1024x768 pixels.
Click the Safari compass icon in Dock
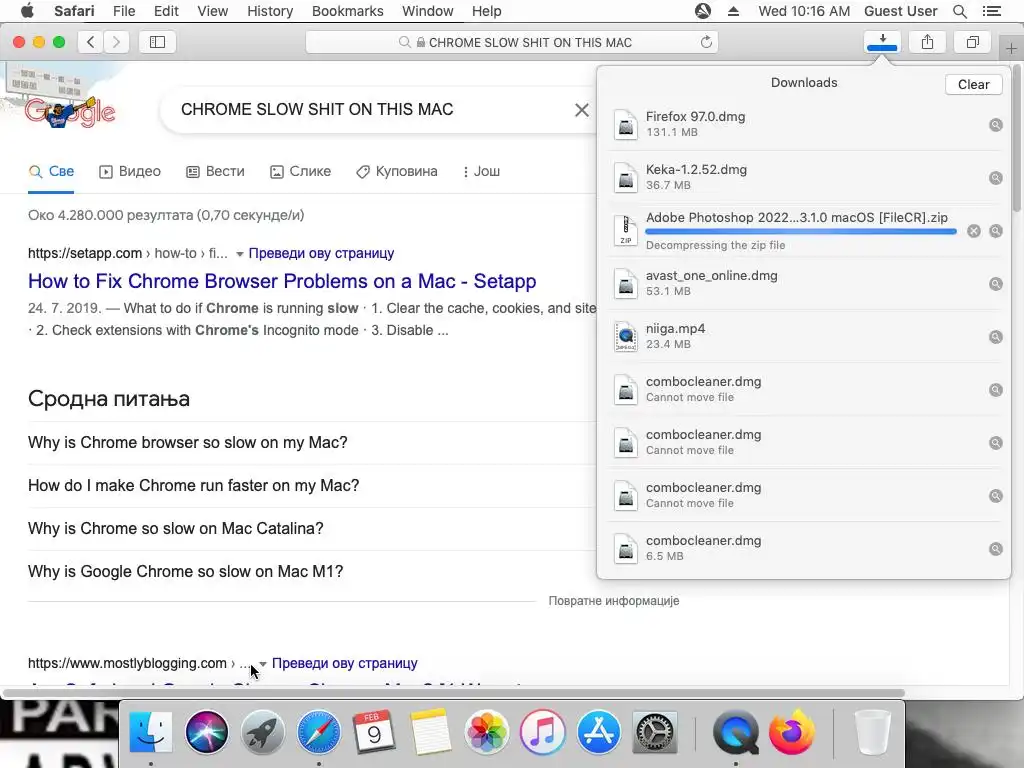click(x=319, y=732)
